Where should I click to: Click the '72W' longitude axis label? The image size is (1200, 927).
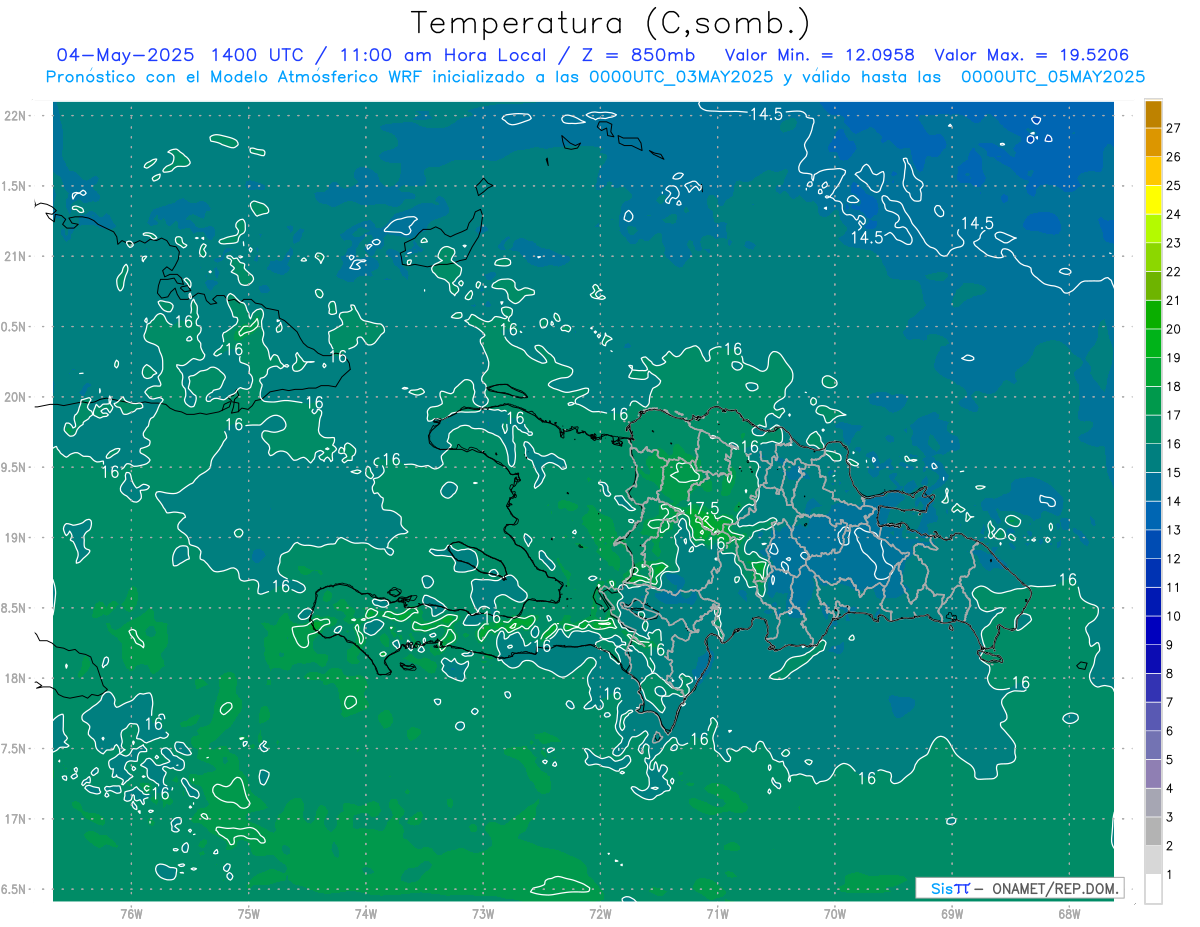click(600, 913)
